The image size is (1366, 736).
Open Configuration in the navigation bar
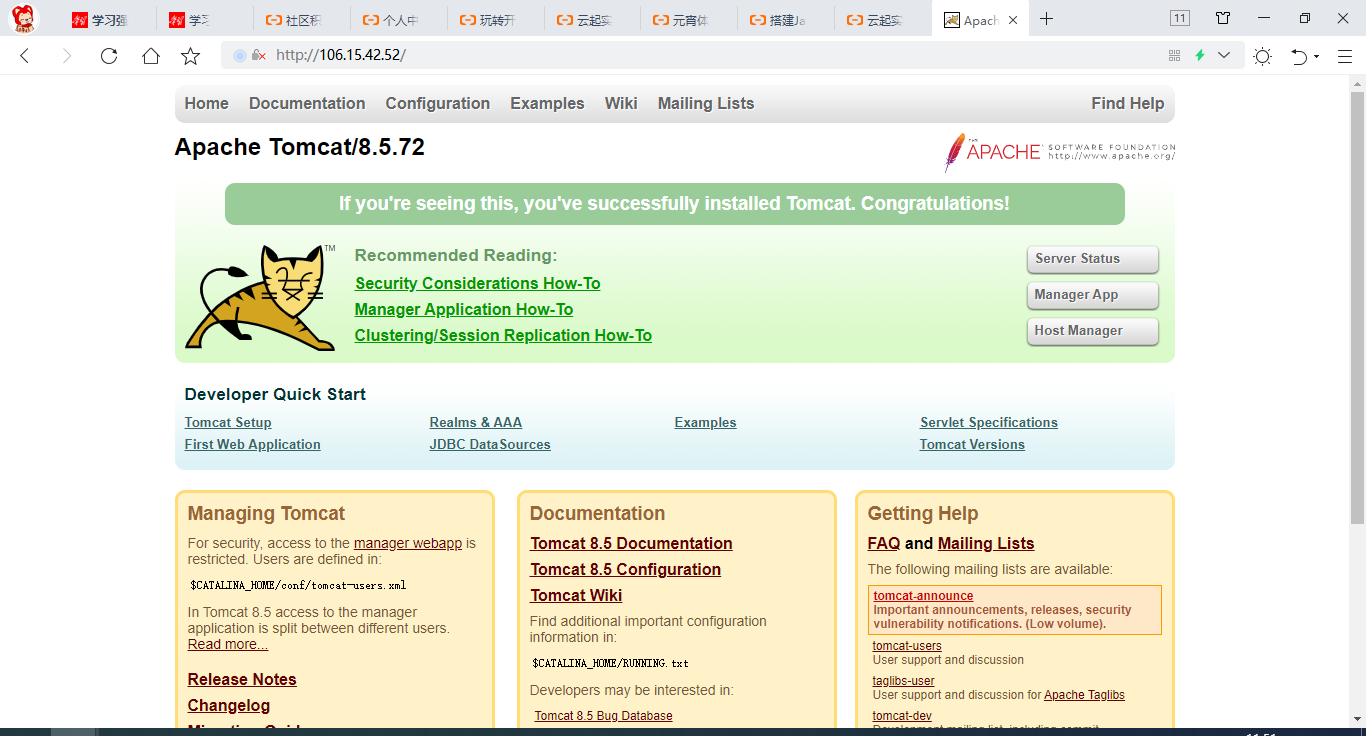click(x=438, y=104)
